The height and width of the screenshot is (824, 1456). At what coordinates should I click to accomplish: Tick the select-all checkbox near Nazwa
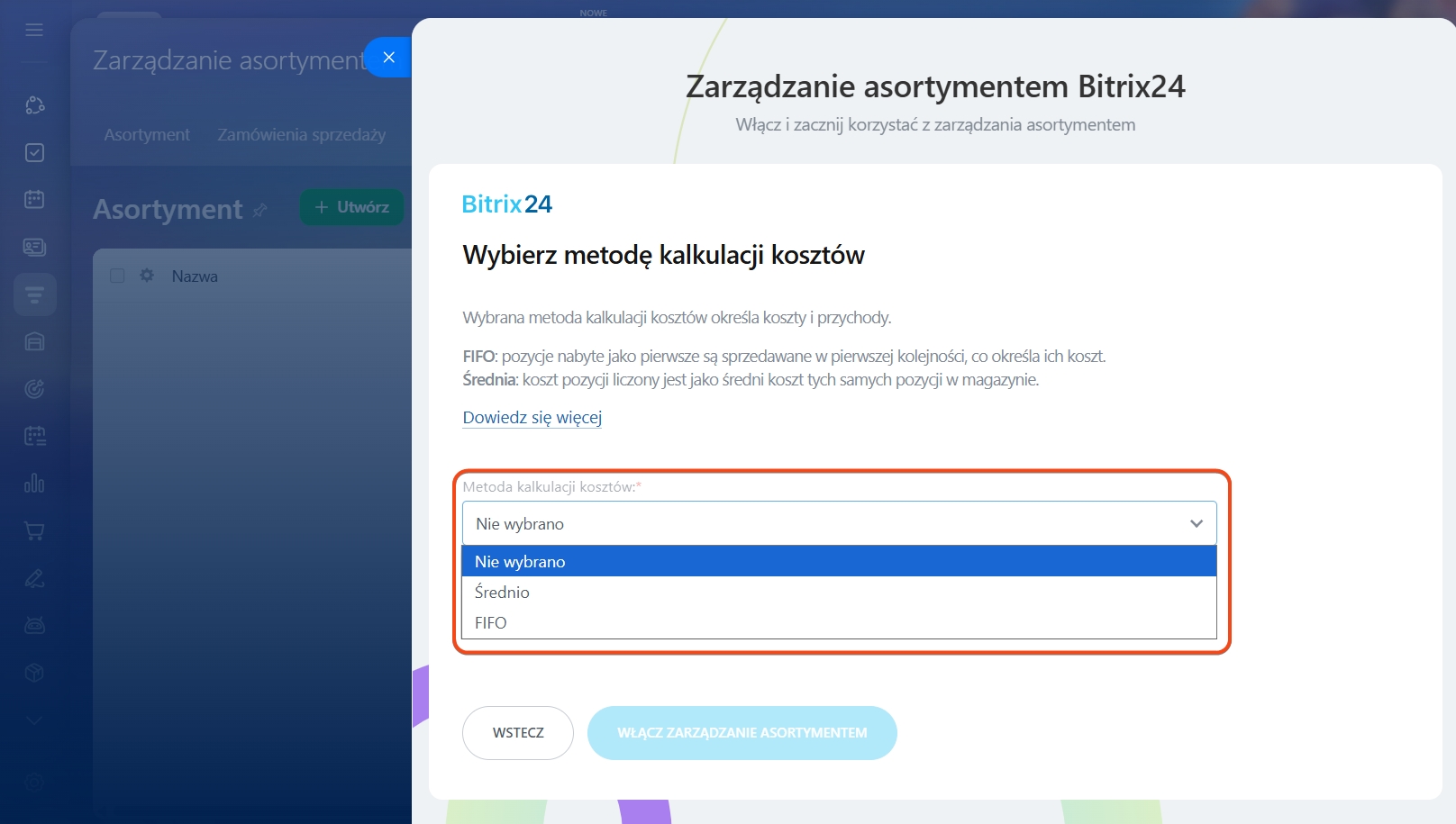point(117,276)
